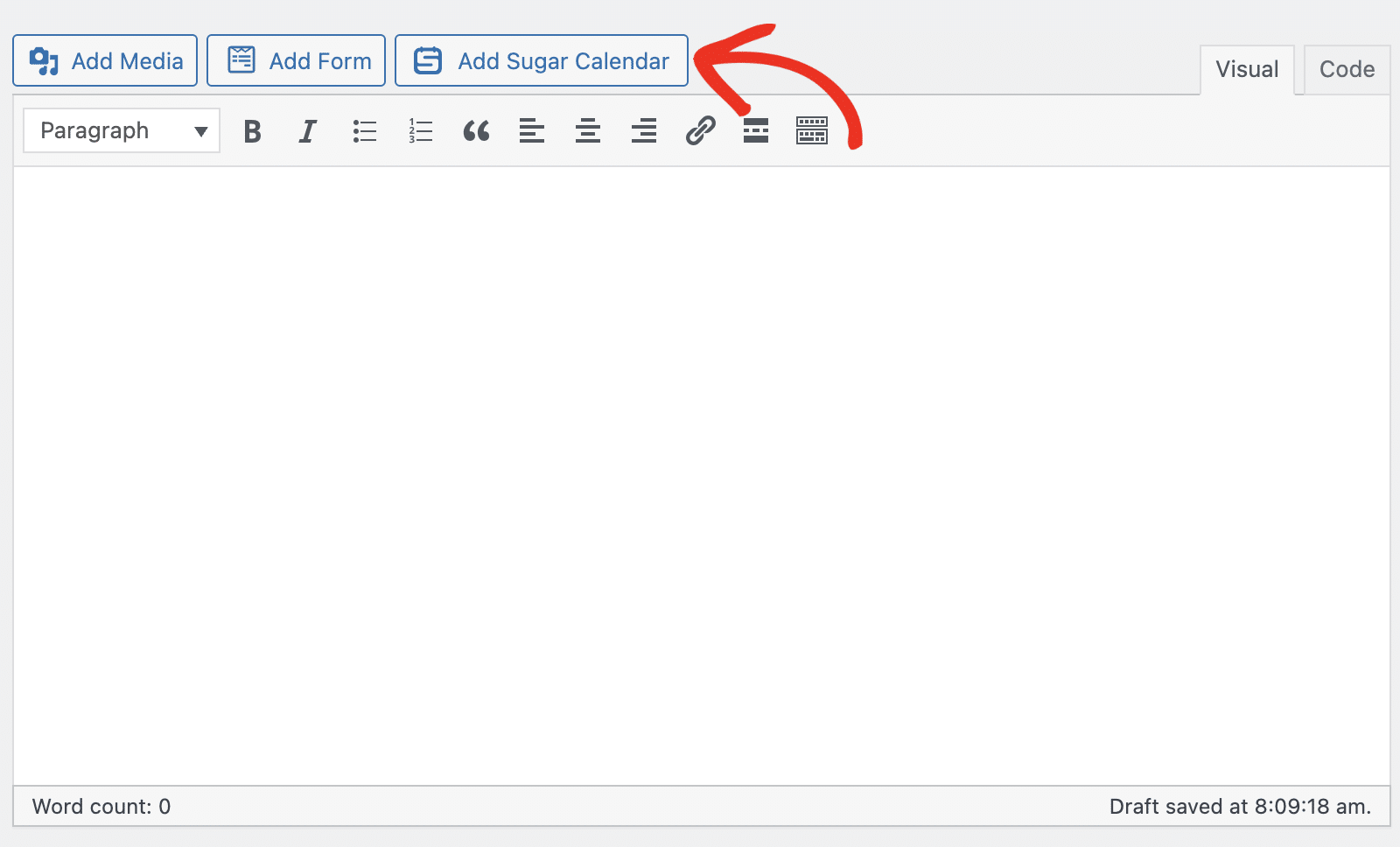Click inside the empty editor content area

coord(700,472)
